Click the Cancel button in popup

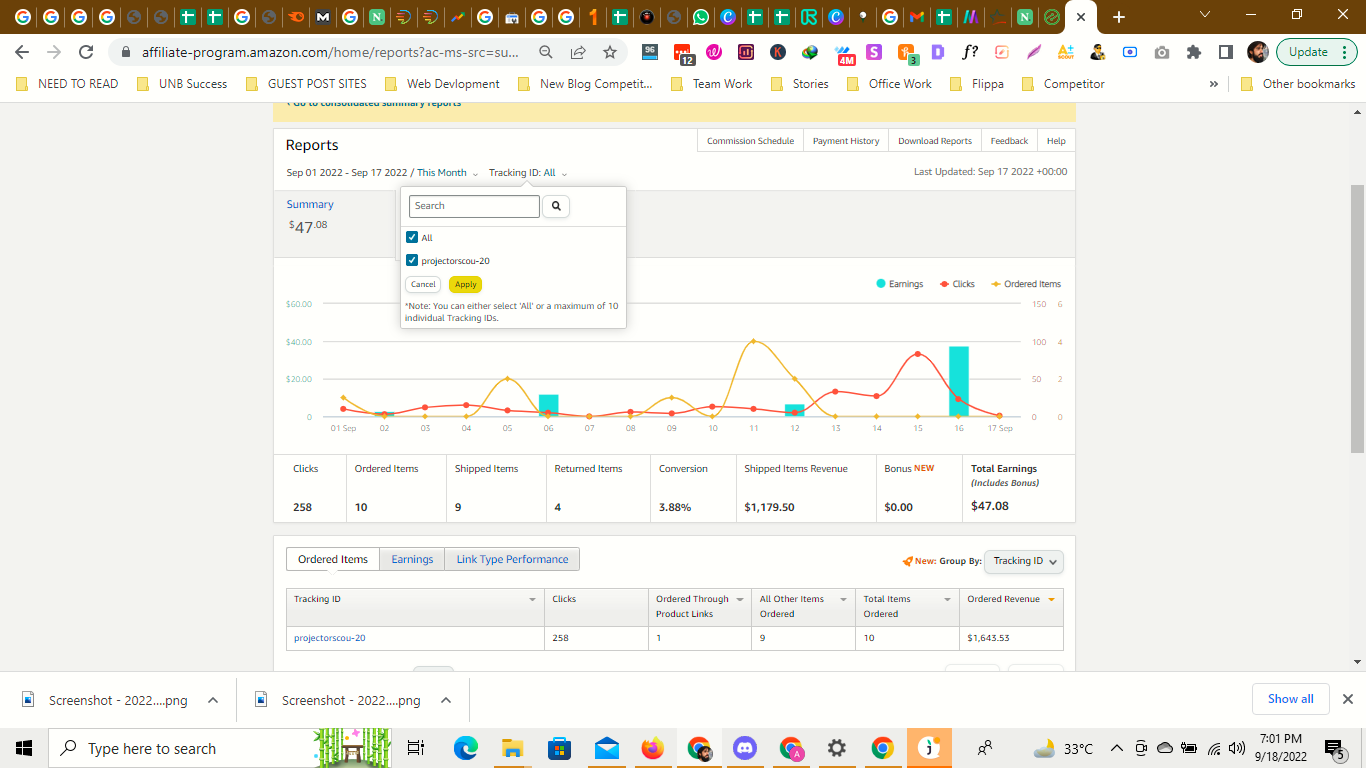423,284
